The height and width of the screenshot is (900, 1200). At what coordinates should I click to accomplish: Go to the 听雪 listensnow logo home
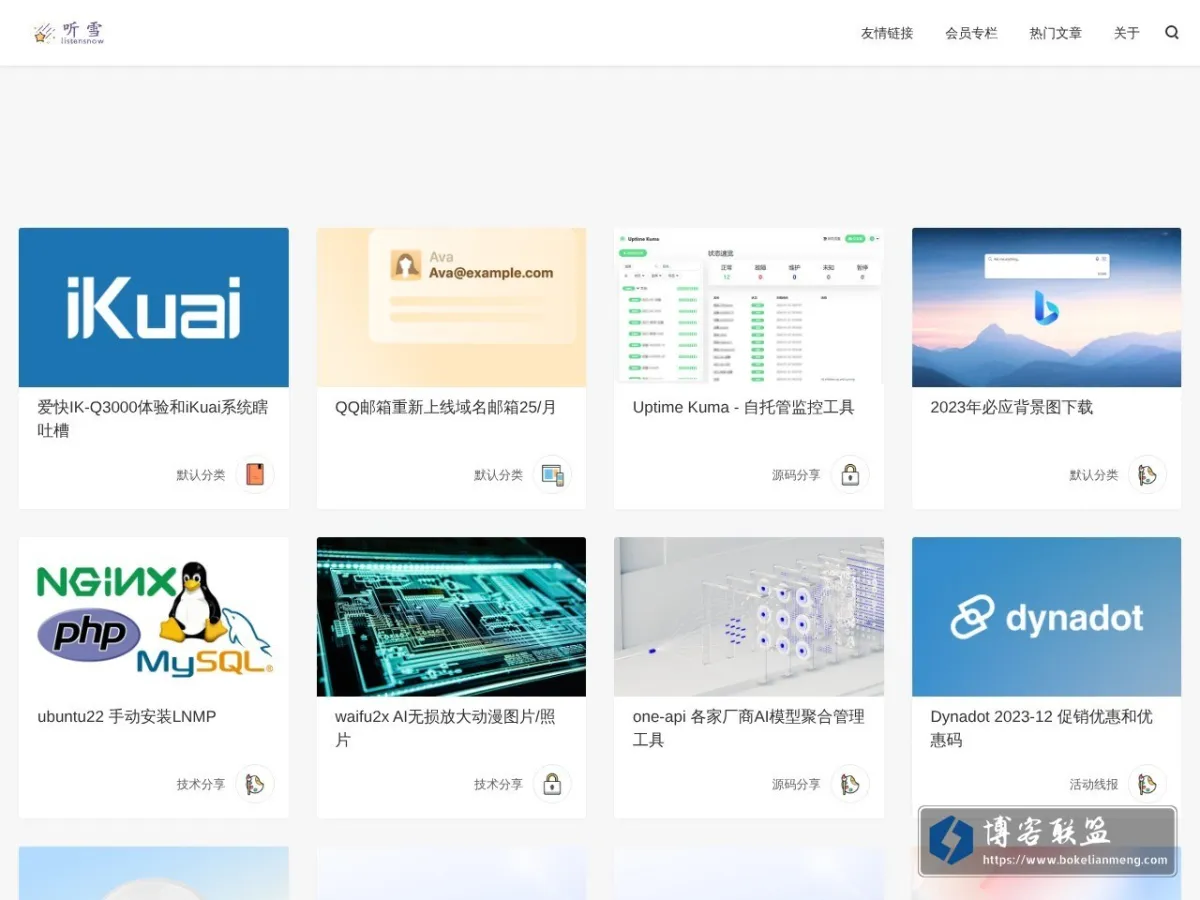[x=68, y=33]
